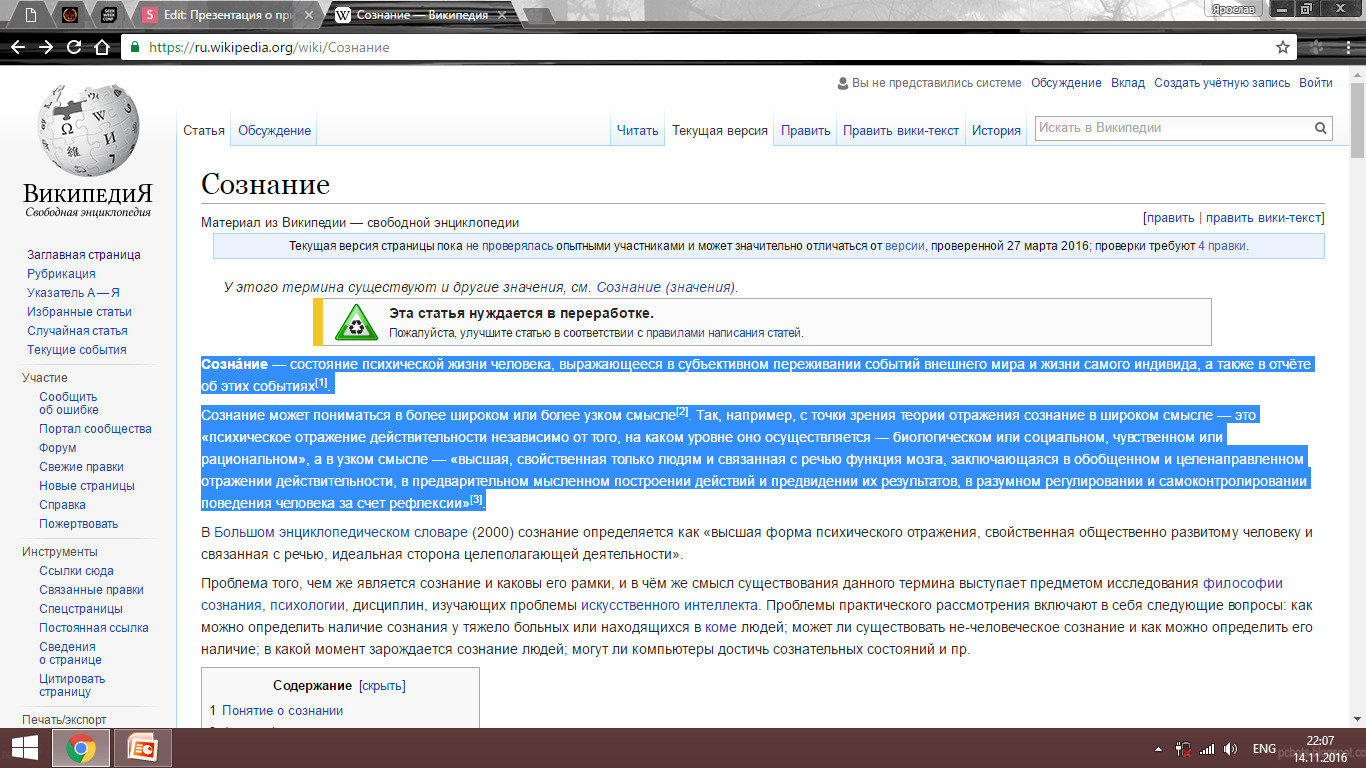The height and width of the screenshot is (768, 1366).
Task: Go back using the browser back arrow
Action: pos(18,47)
